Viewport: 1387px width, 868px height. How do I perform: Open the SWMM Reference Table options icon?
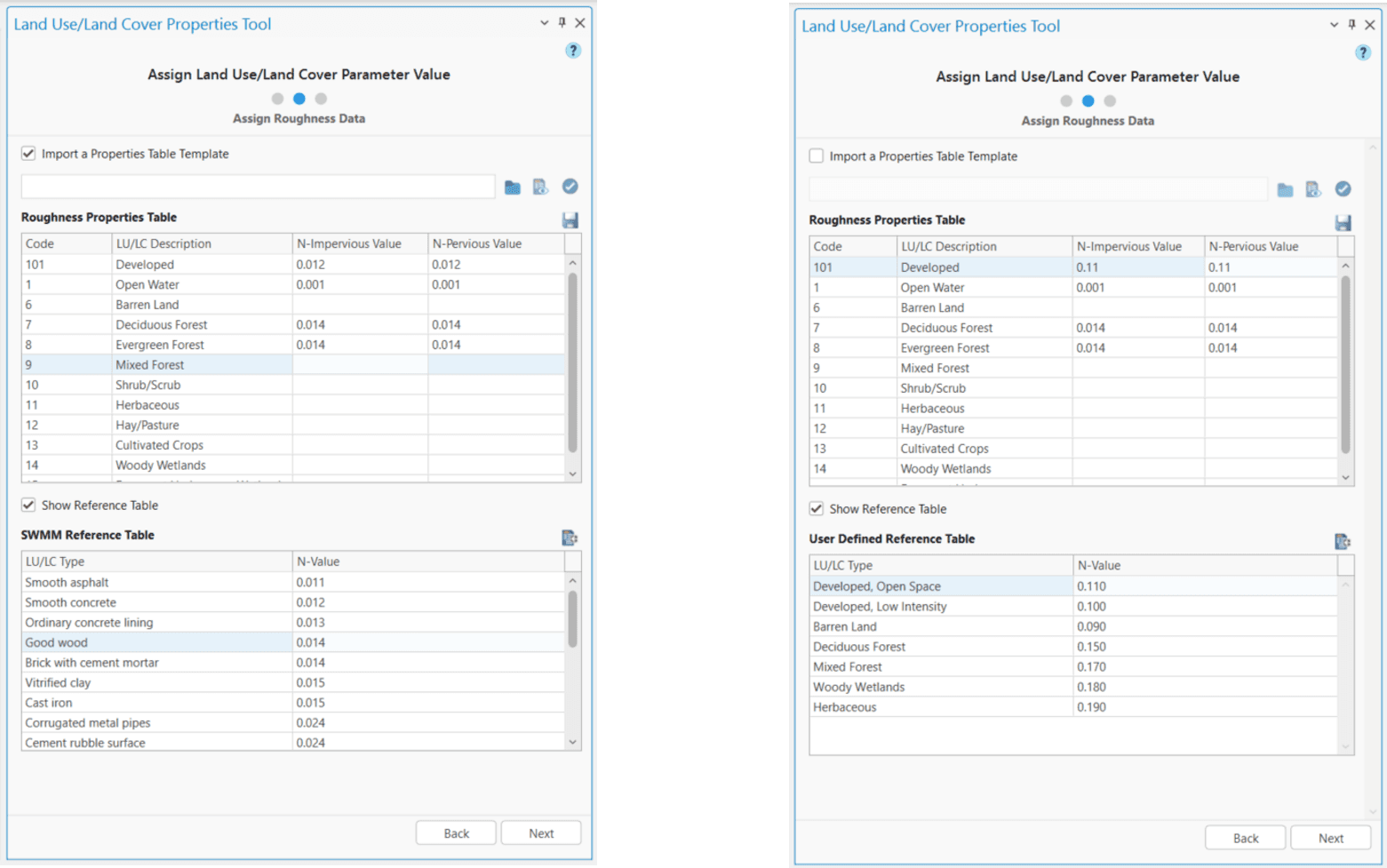tap(570, 538)
